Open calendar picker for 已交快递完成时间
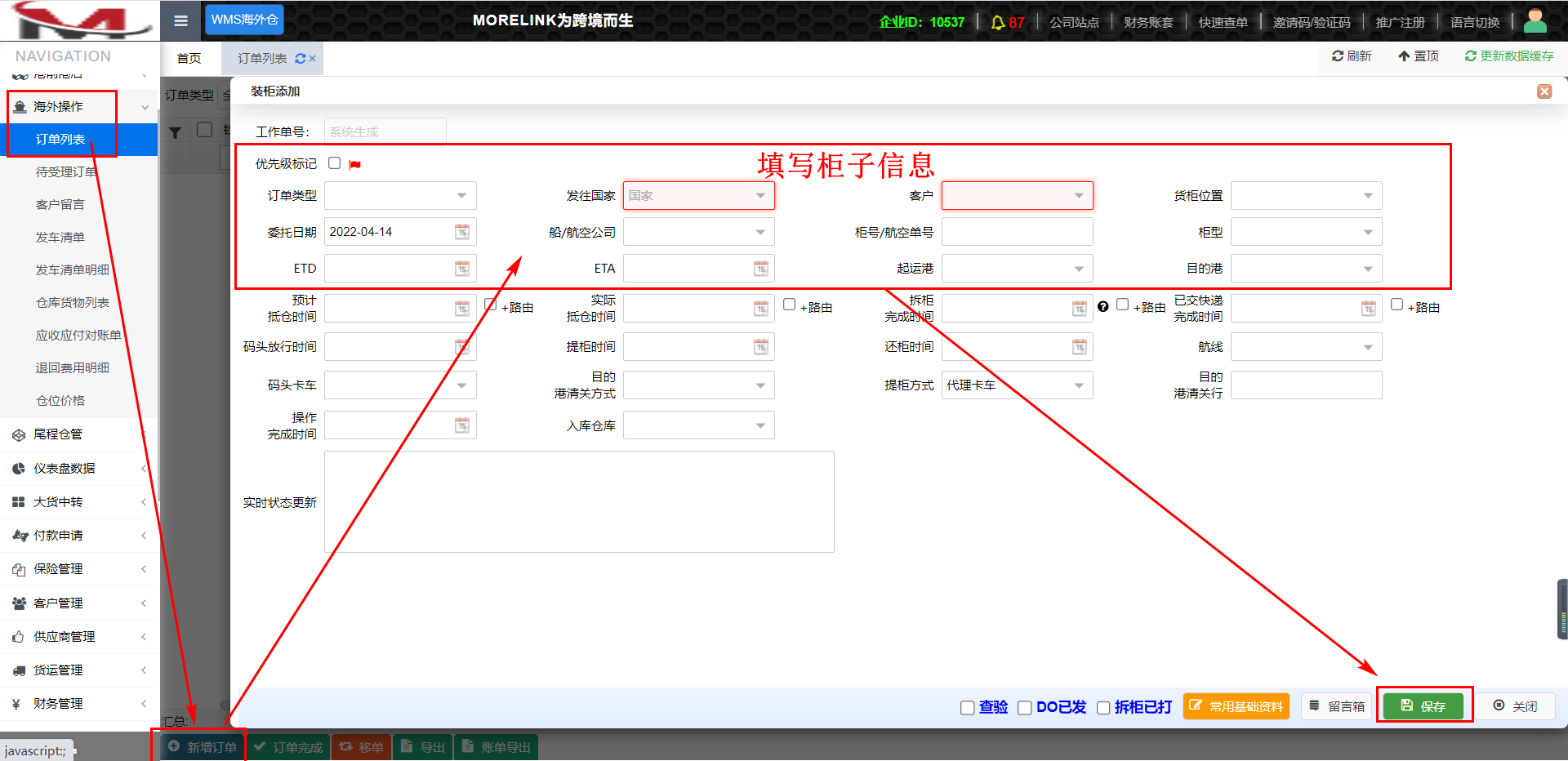This screenshot has height=761, width=1568. 1369,309
